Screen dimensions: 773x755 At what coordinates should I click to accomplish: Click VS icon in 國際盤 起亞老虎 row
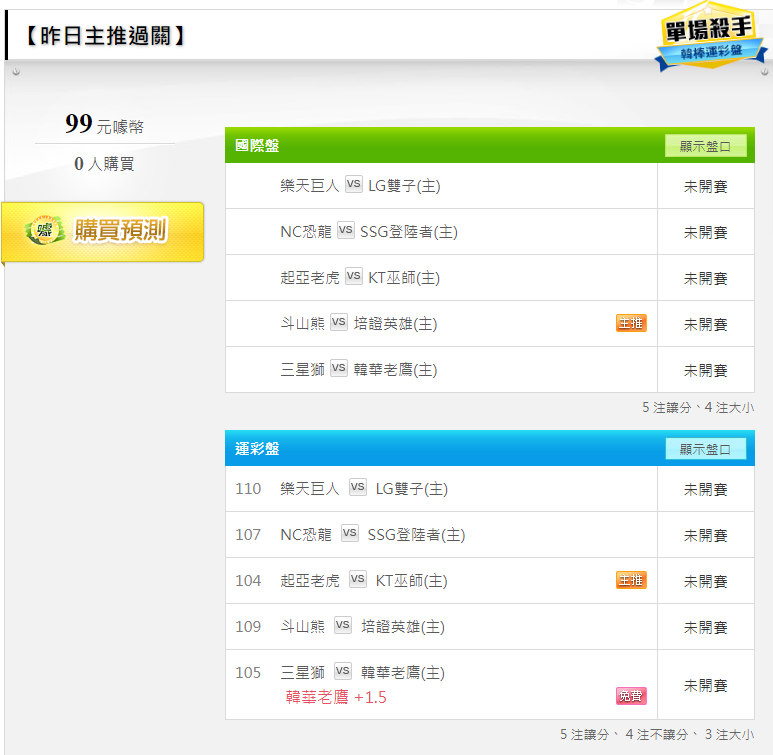[353, 276]
